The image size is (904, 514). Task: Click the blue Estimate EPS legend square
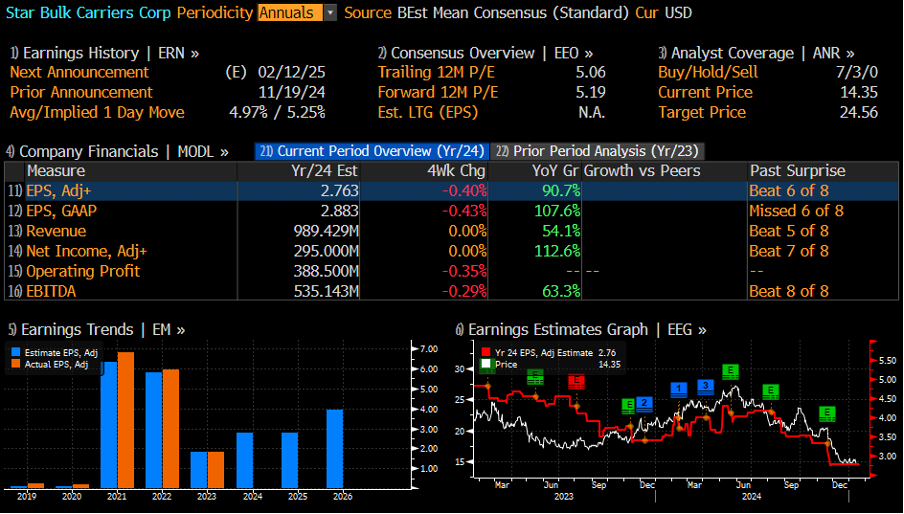pos(15,351)
